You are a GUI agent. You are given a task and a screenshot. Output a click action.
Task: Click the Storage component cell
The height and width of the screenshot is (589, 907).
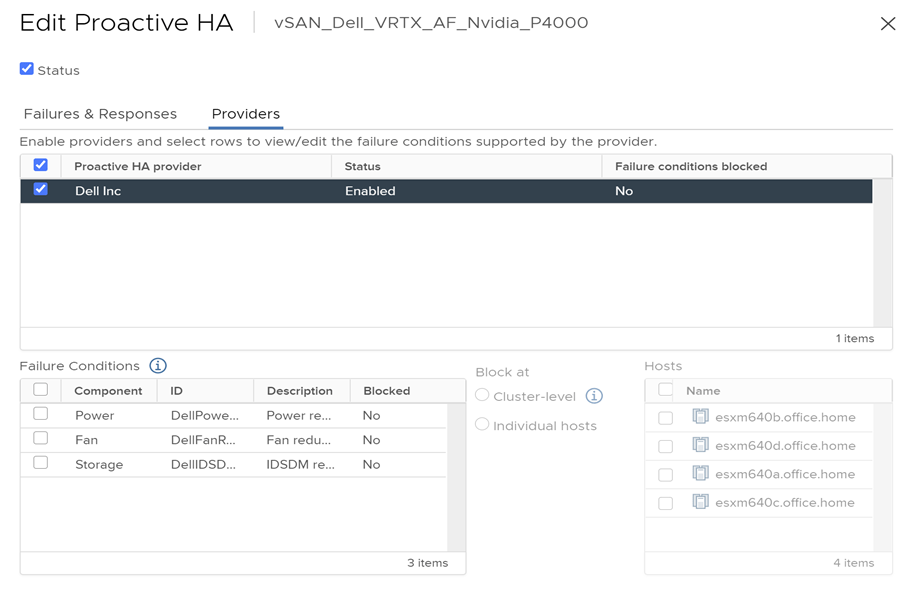[x=99, y=465]
